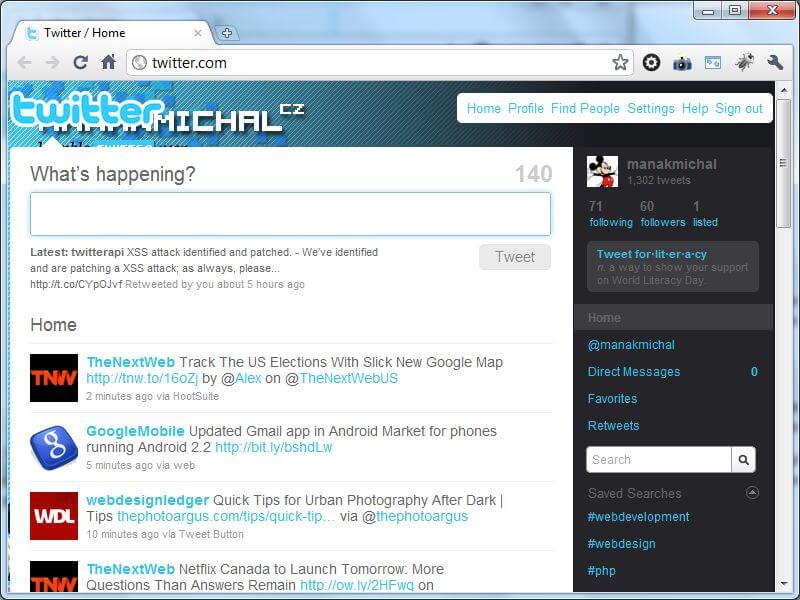Go to the browser home page icon
Viewport: 800px width, 600px height.
[x=108, y=62]
